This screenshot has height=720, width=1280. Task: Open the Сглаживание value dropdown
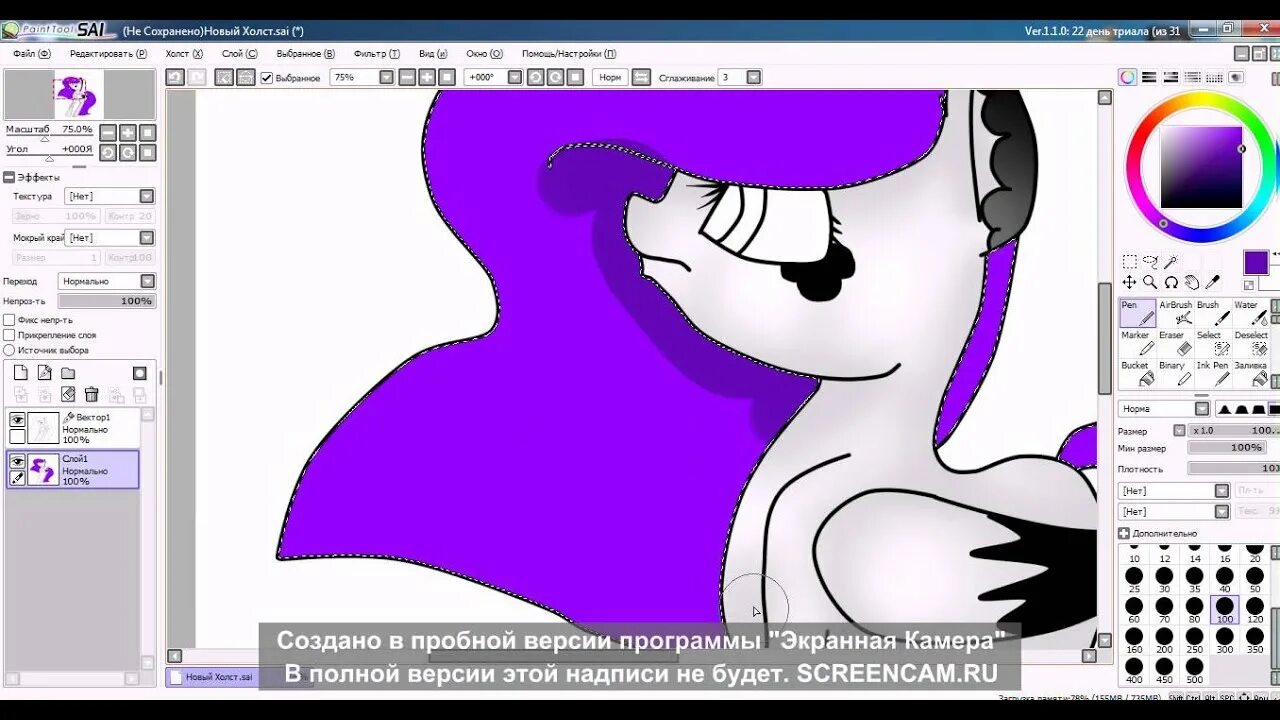click(x=753, y=77)
